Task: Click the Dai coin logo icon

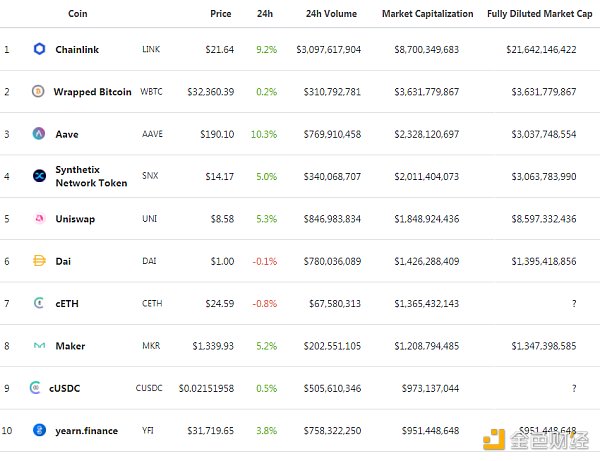Action: click(x=39, y=261)
